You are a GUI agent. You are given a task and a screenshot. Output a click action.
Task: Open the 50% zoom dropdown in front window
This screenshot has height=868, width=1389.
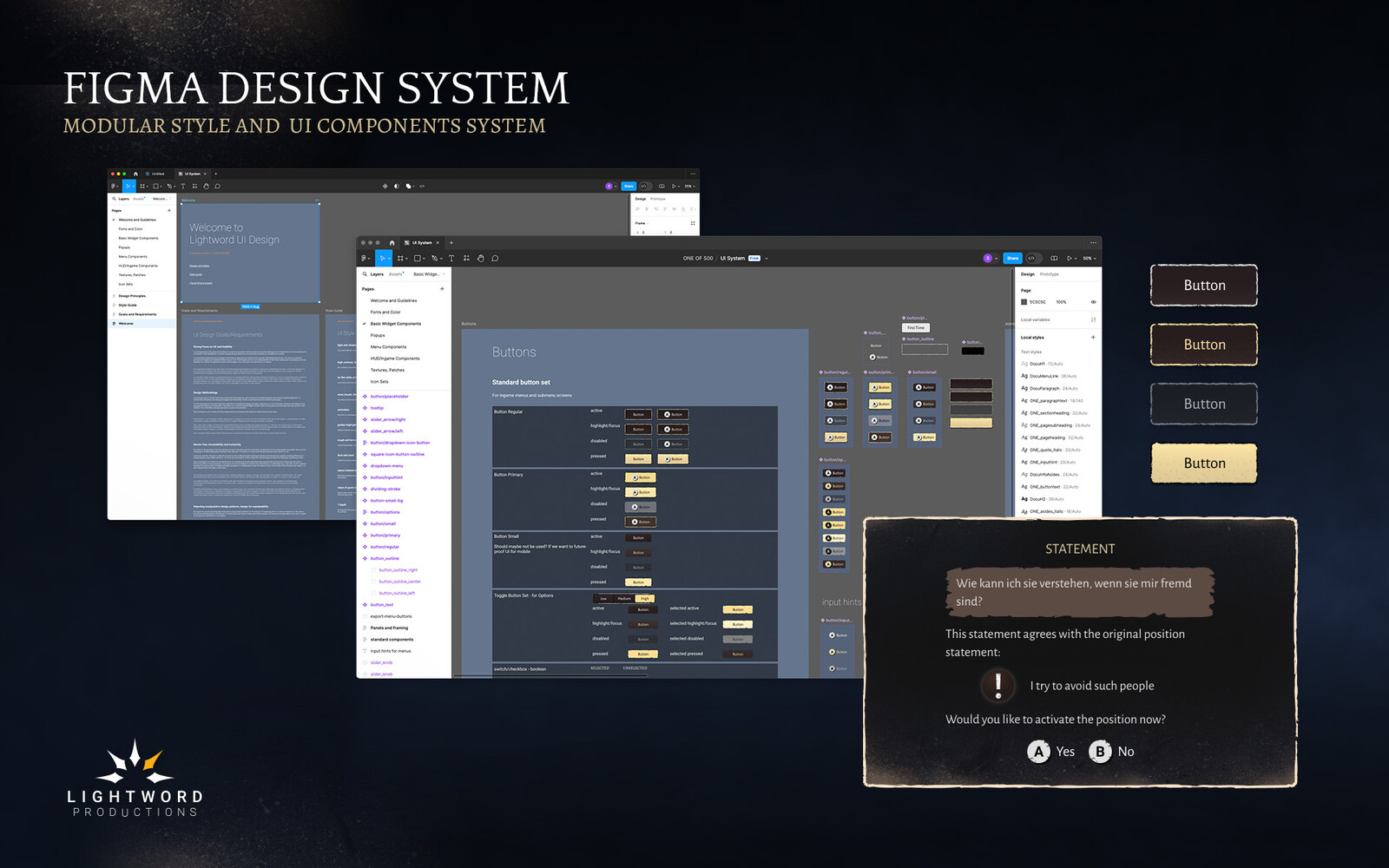[x=1089, y=258]
